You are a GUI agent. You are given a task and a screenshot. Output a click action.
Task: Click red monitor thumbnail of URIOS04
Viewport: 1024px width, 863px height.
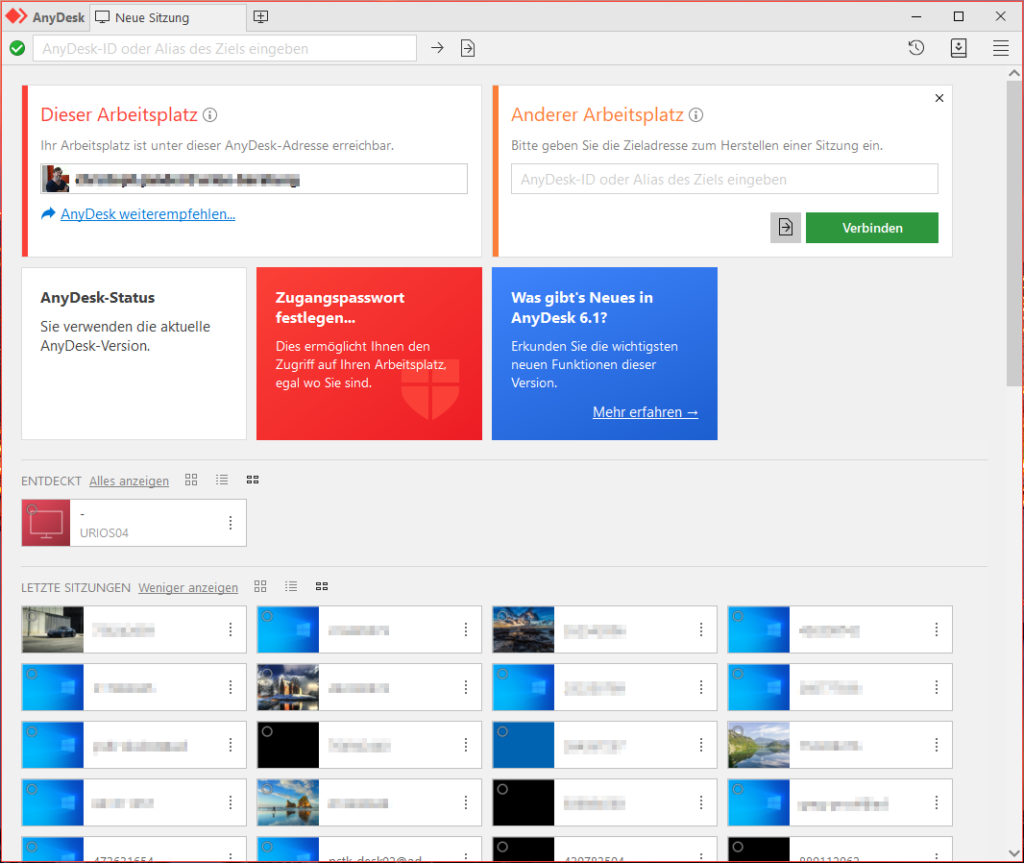pos(46,523)
